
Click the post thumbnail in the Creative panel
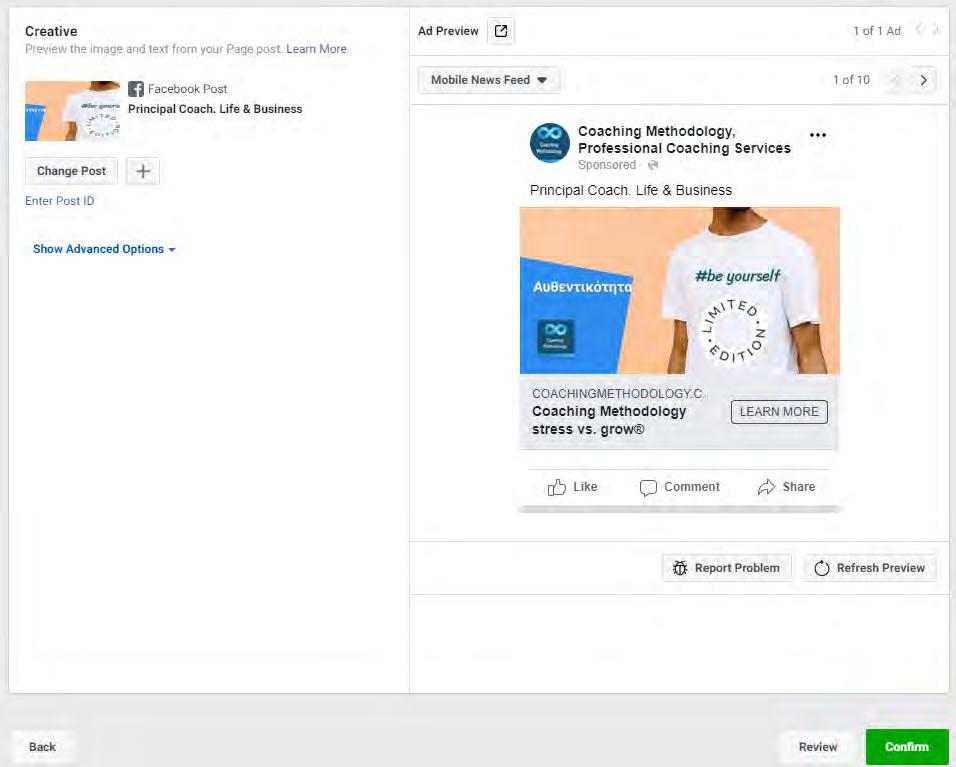73,111
